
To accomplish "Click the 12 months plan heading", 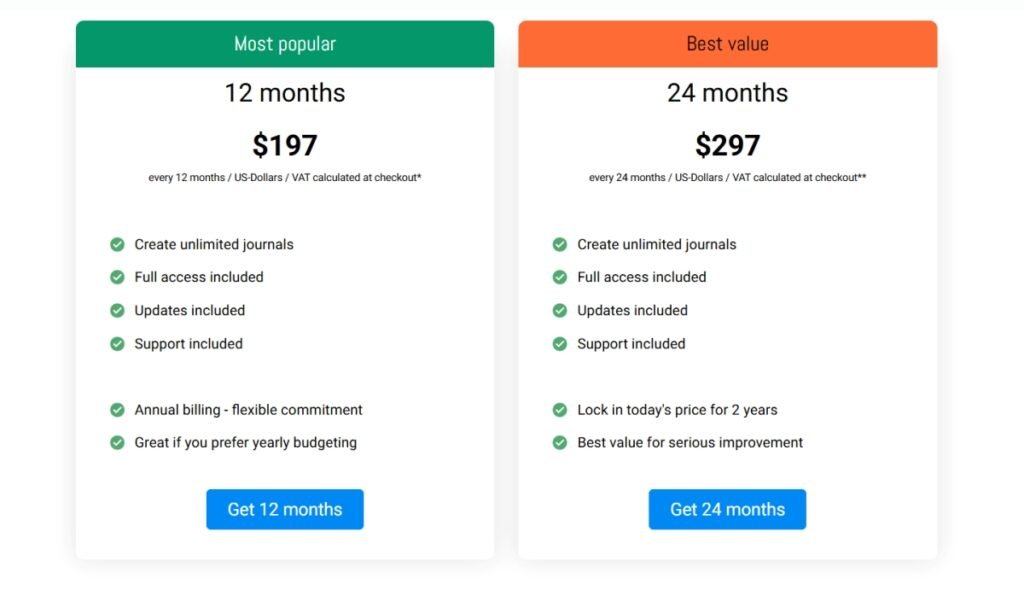I will pos(285,93).
